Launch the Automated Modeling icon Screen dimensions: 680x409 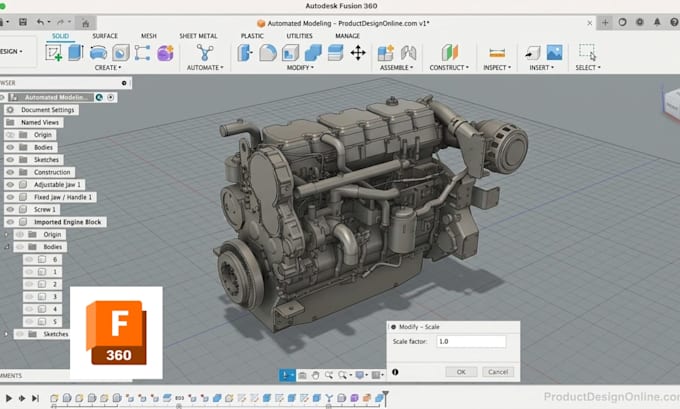click(x=205, y=53)
